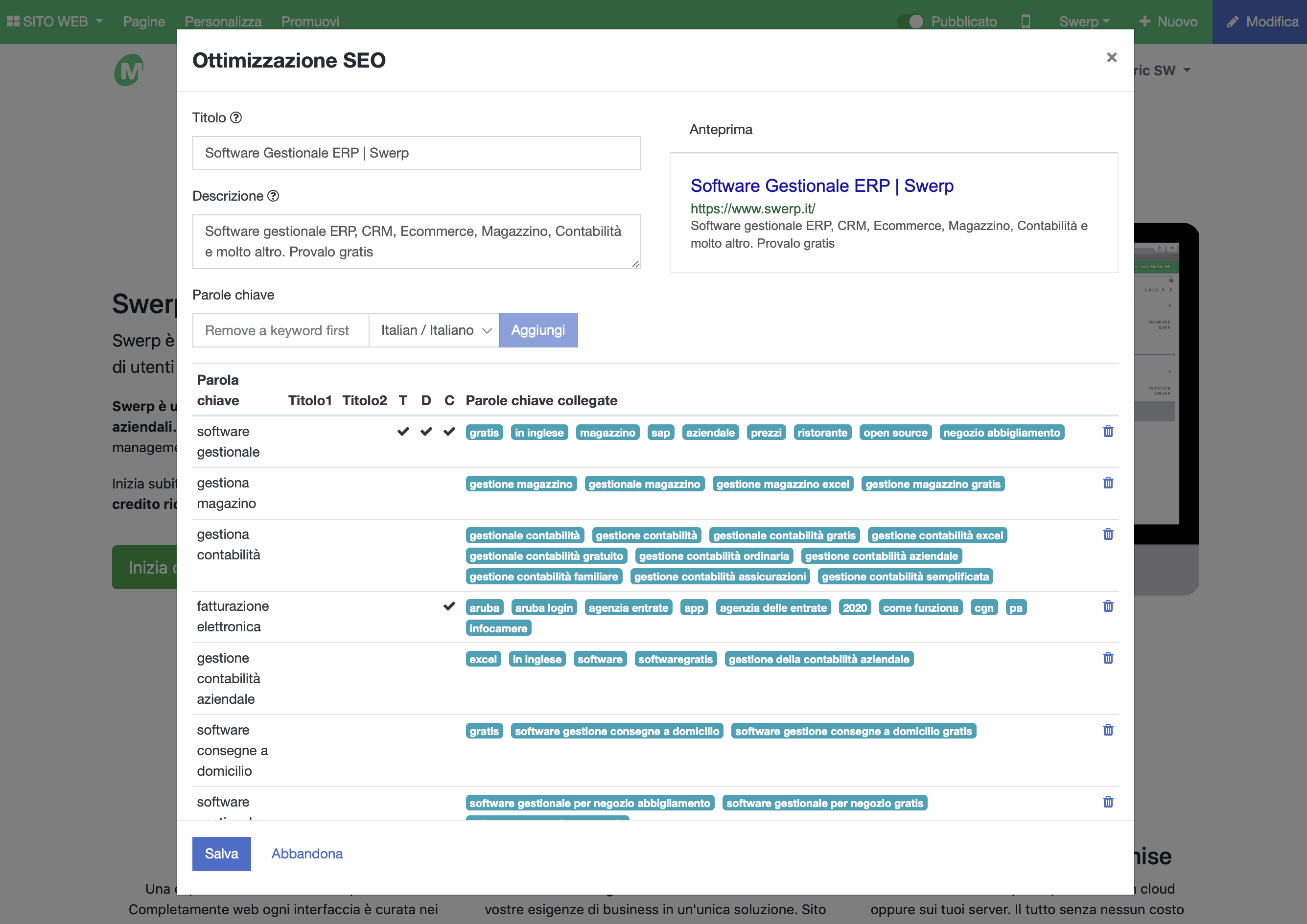This screenshot has width=1307, height=924.
Task: Open the Personalizza menu
Action: (x=223, y=22)
